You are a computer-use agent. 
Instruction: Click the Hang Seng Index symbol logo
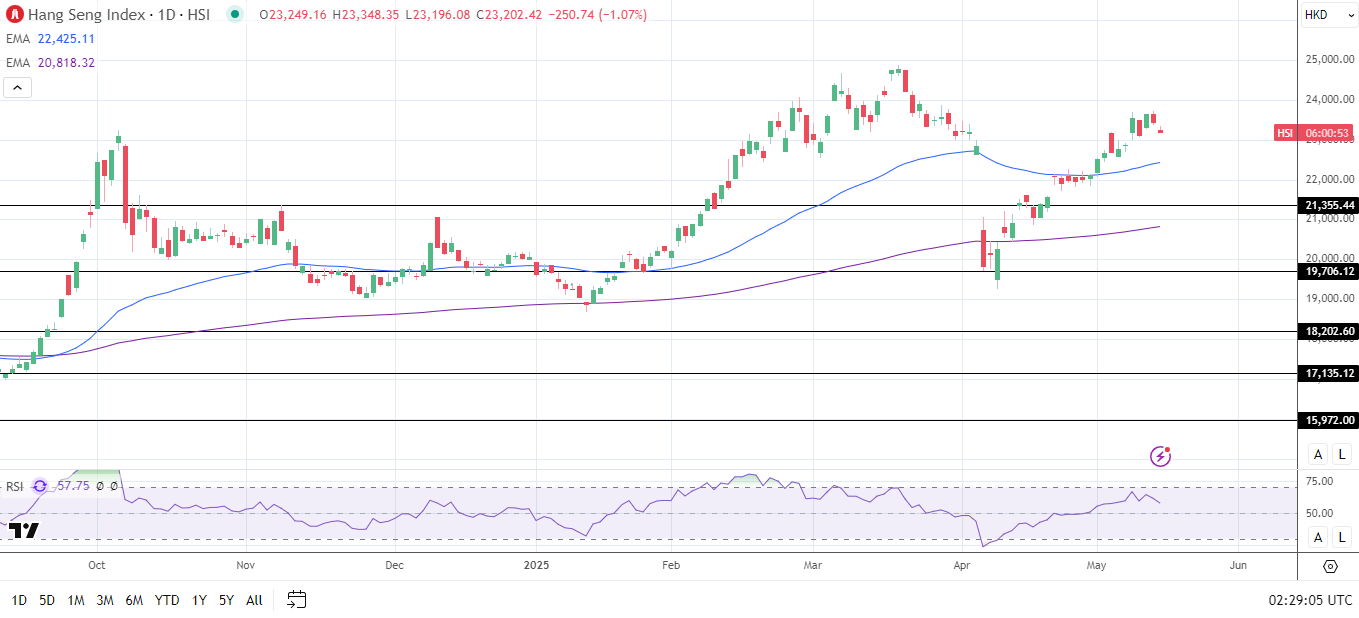(13, 14)
